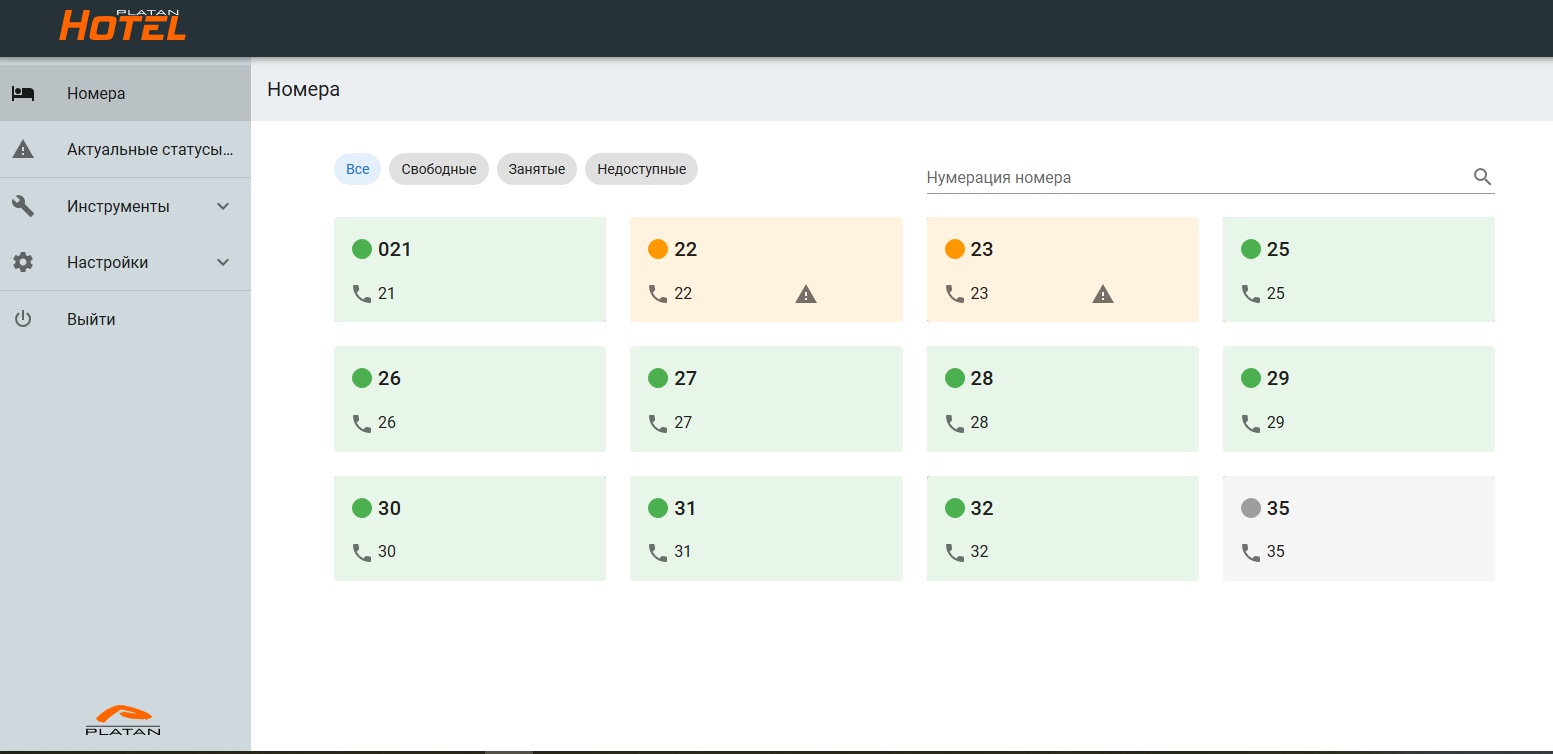The image size is (1553, 754).
Task: Click the bed icon next to Номера
Action: [23, 93]
